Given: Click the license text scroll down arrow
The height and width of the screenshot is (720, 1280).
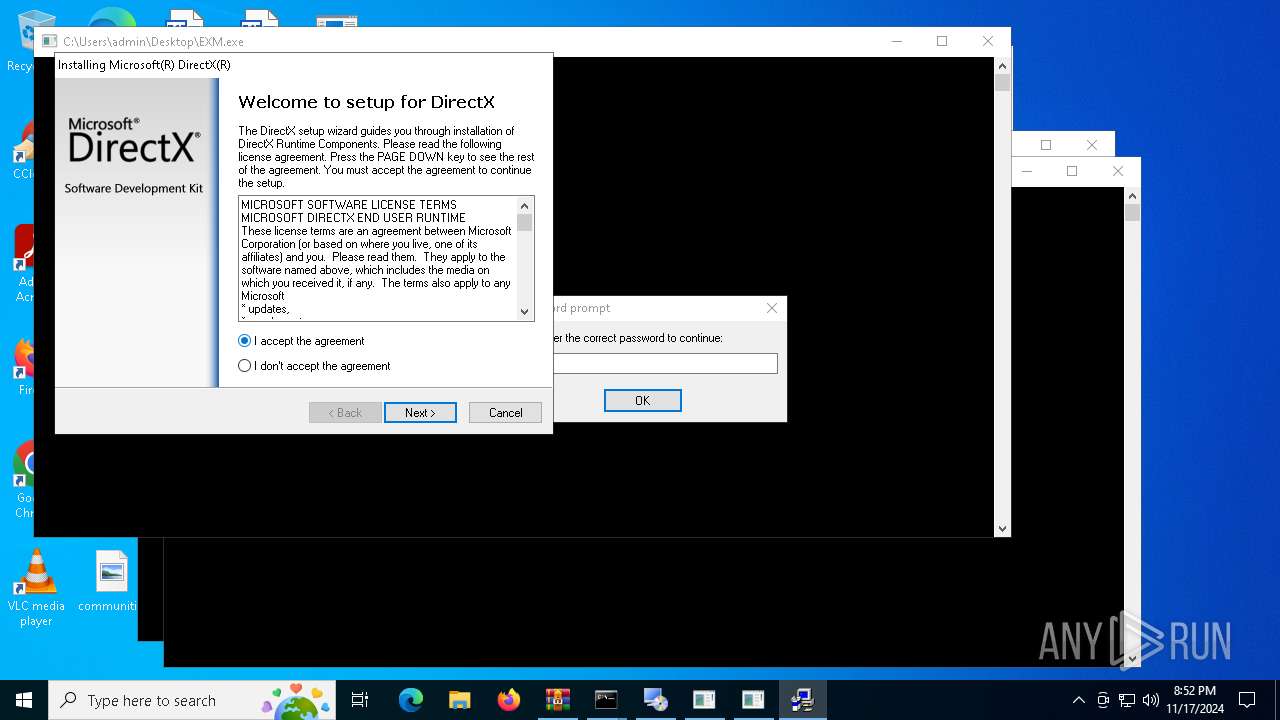Looking at the screenshot, I should click(x=525, y=312).
